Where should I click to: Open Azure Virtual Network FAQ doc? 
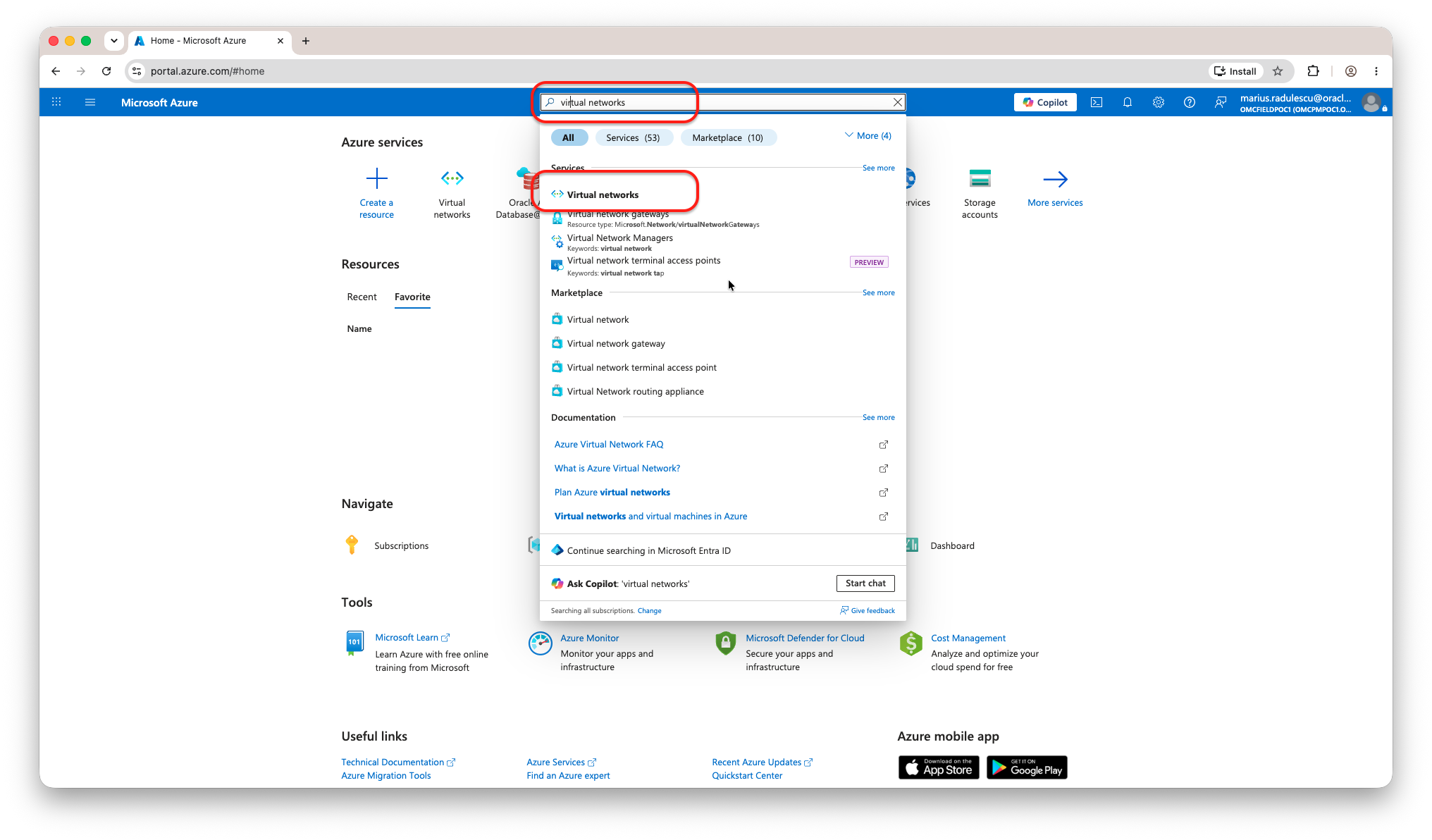pos(609,444)
